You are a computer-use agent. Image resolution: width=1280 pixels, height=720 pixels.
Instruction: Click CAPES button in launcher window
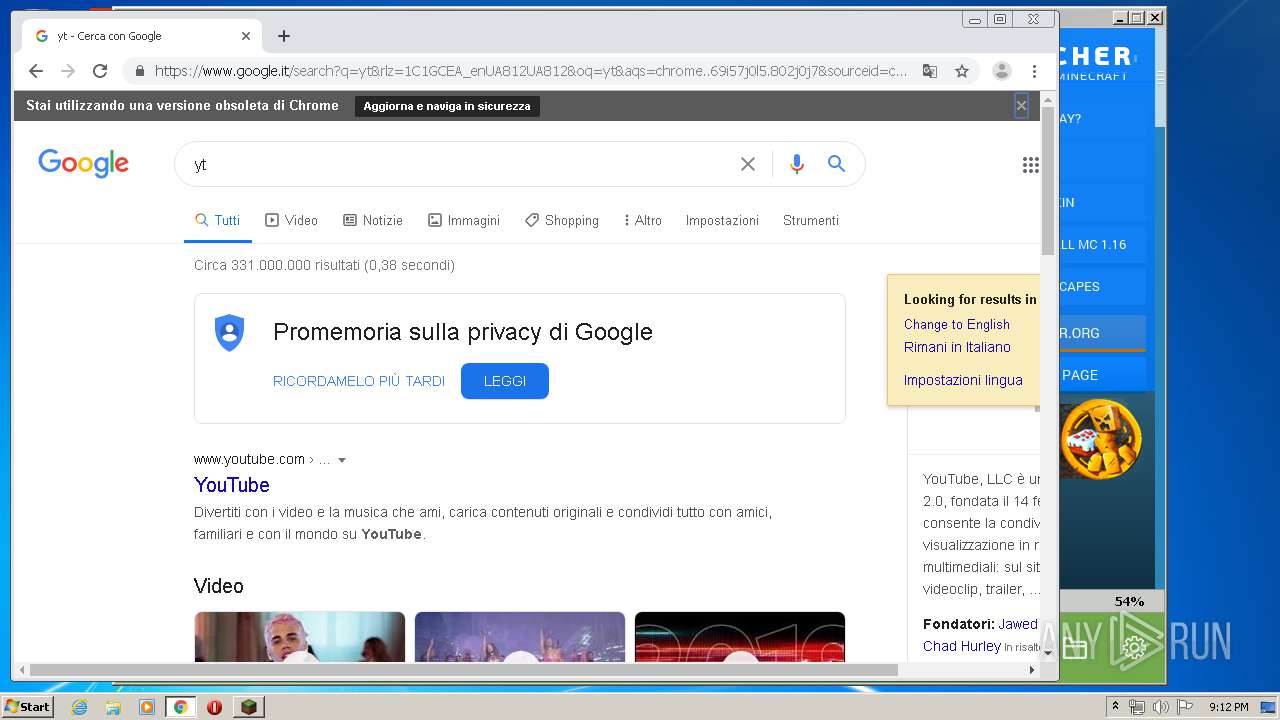[1100, 286]
